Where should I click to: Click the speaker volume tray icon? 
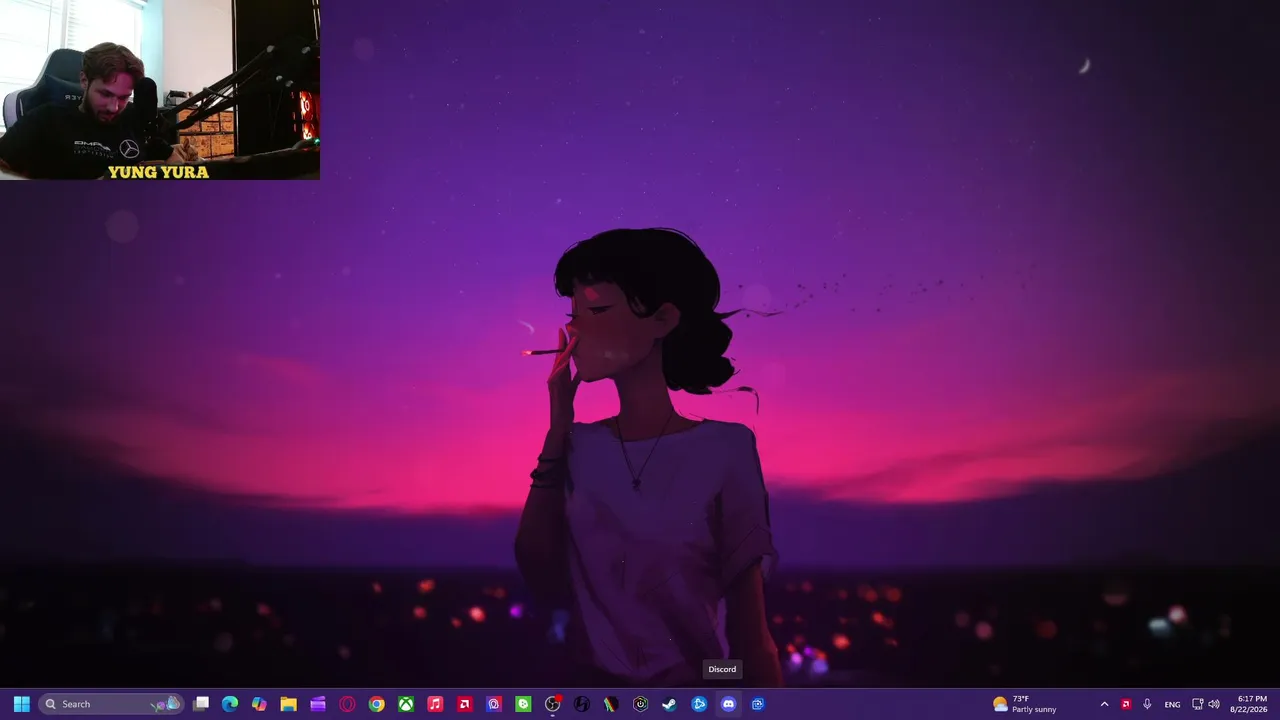1214,704
